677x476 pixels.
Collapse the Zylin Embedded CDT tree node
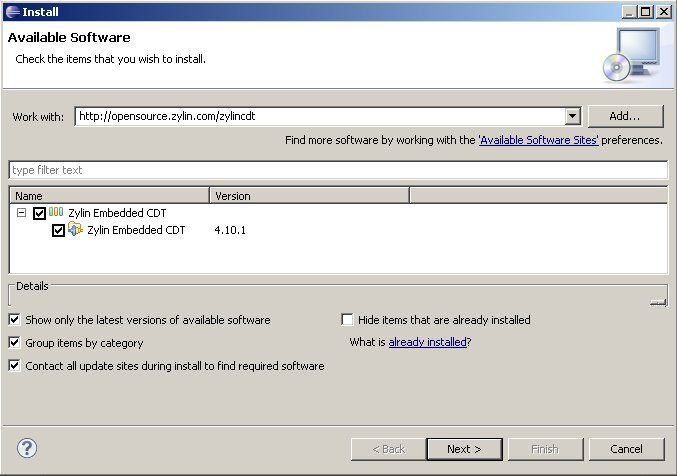21,213
